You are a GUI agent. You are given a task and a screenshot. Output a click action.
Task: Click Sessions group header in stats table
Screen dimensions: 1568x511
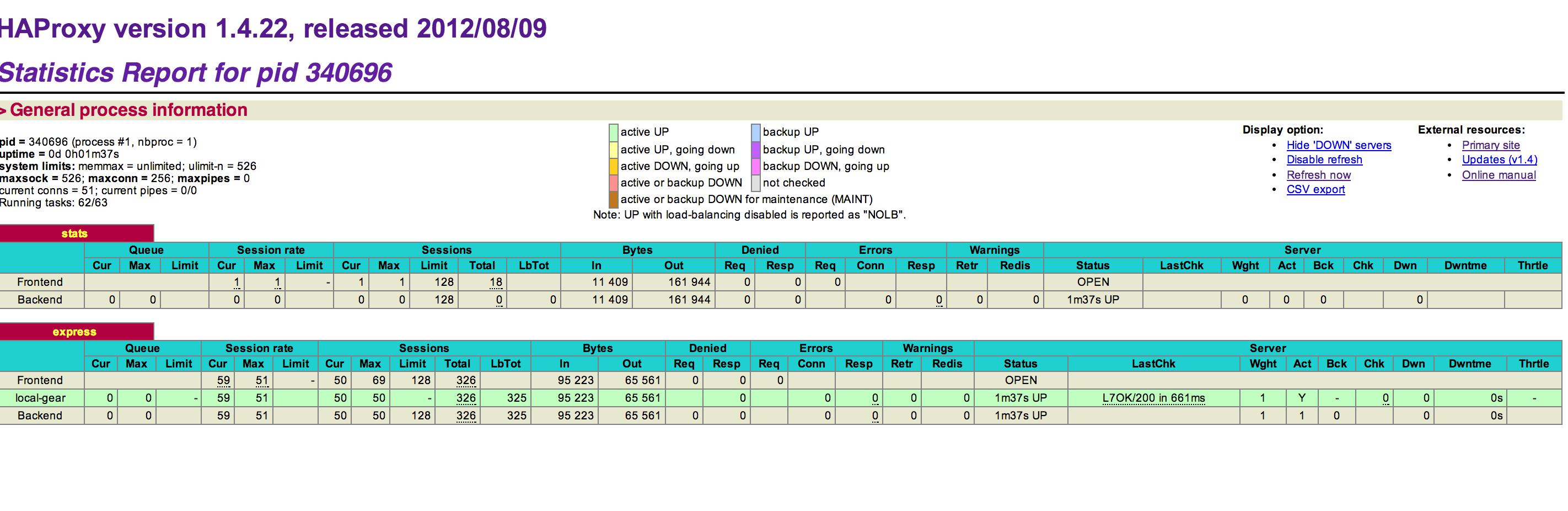[446, 250]
